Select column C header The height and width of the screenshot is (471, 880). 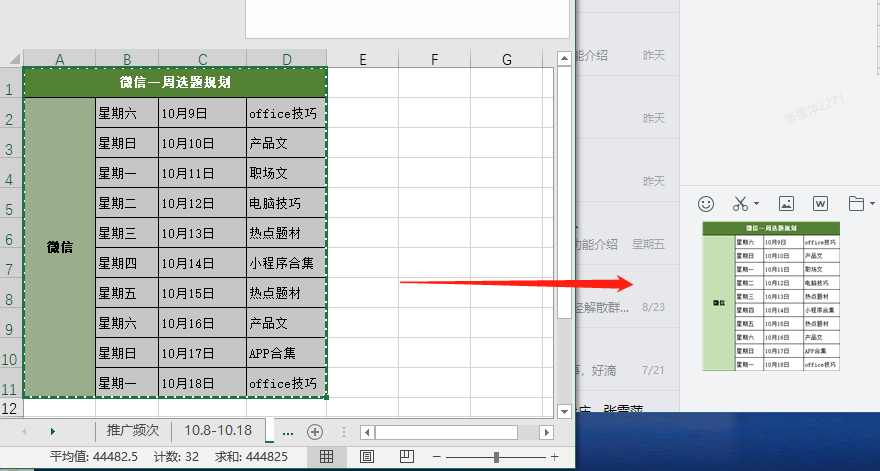coord(203,59)
